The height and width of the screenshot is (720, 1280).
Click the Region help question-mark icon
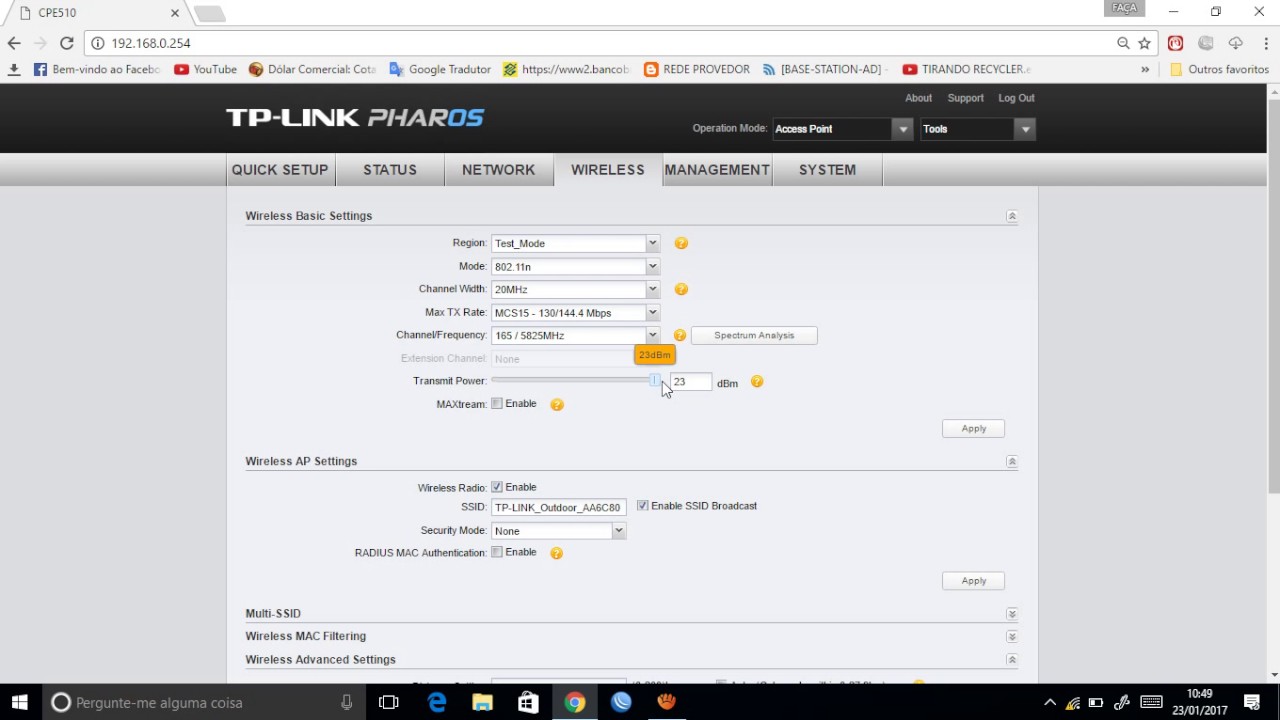[681, 243]
